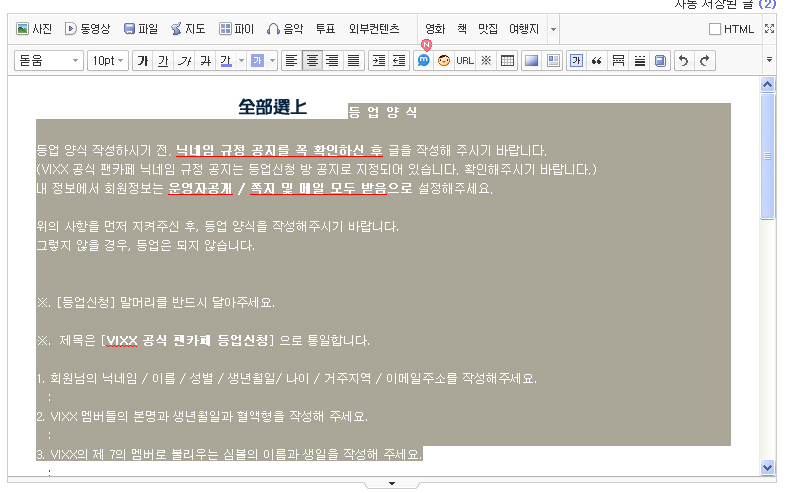This screenshot has height=493, width=790.
Task: Select the 여행지 content tab
Action: [x=524, y=29]
